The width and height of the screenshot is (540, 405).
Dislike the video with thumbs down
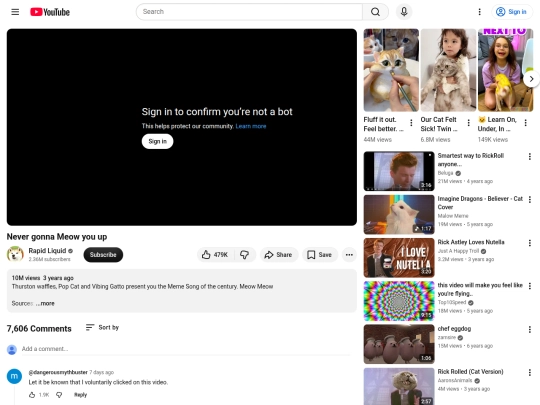click(245, 255)
